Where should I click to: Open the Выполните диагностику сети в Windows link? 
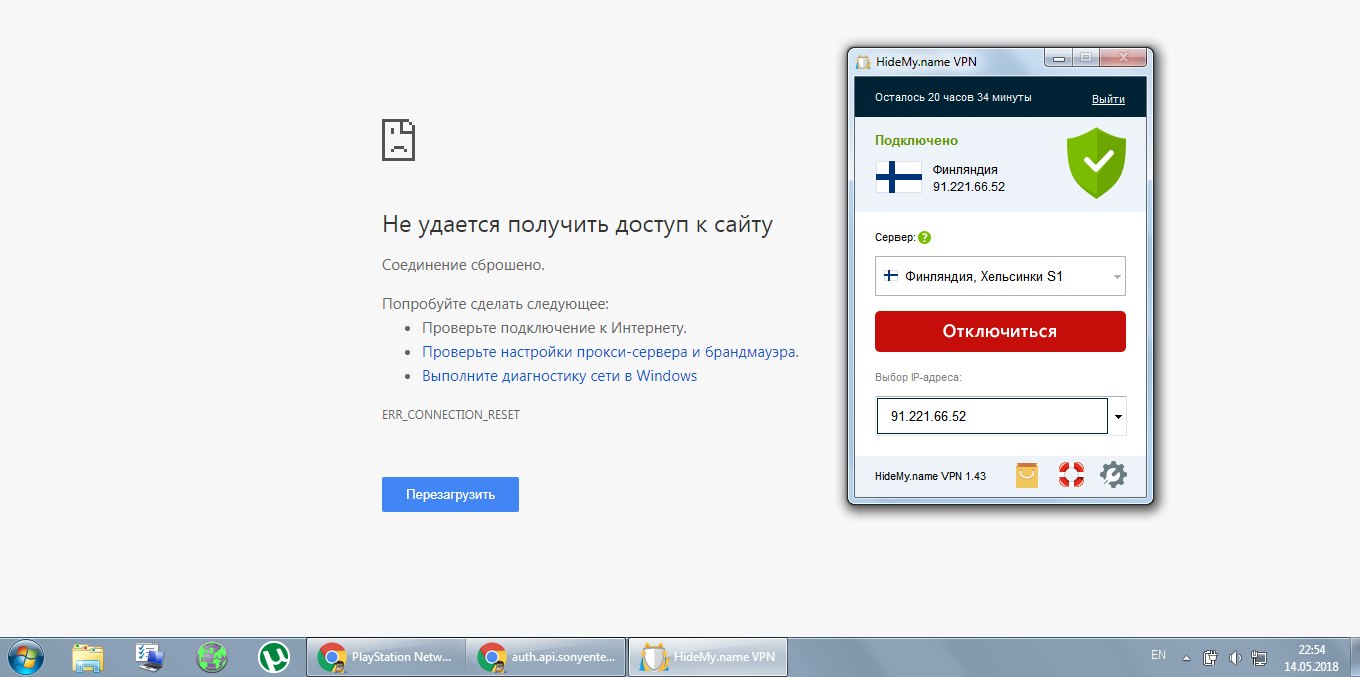(559, 376)
